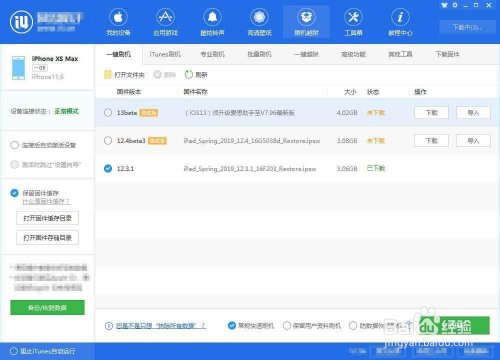Open the 工具箱 toolbox section
Image resolution: width=500 pixels, height=360 pixels.
[x=353, y=22]
